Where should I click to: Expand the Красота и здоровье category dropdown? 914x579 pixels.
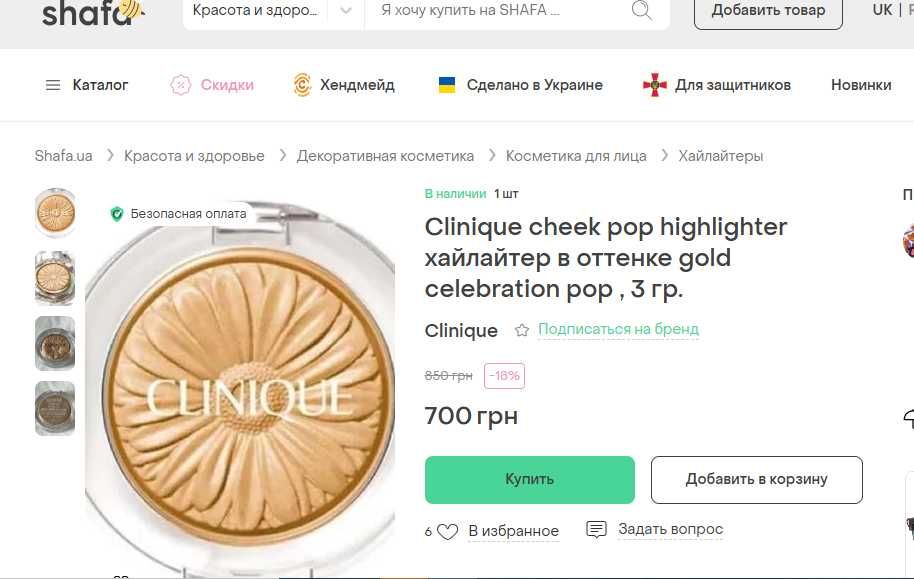pos(345,11)
